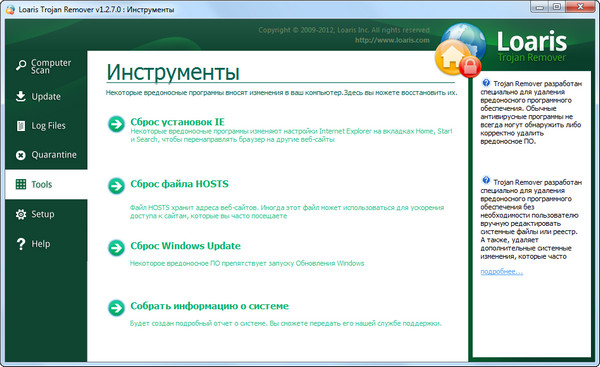Close the Loaris Trojan Remover window
The image size is (600, 367).
click(580, 7)
